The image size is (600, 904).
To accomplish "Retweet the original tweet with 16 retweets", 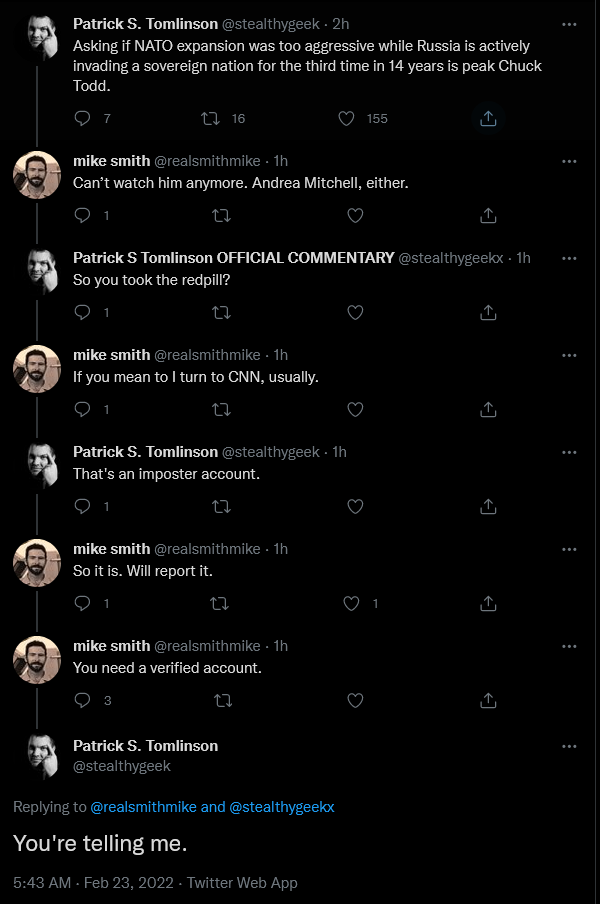I will 210,118.
